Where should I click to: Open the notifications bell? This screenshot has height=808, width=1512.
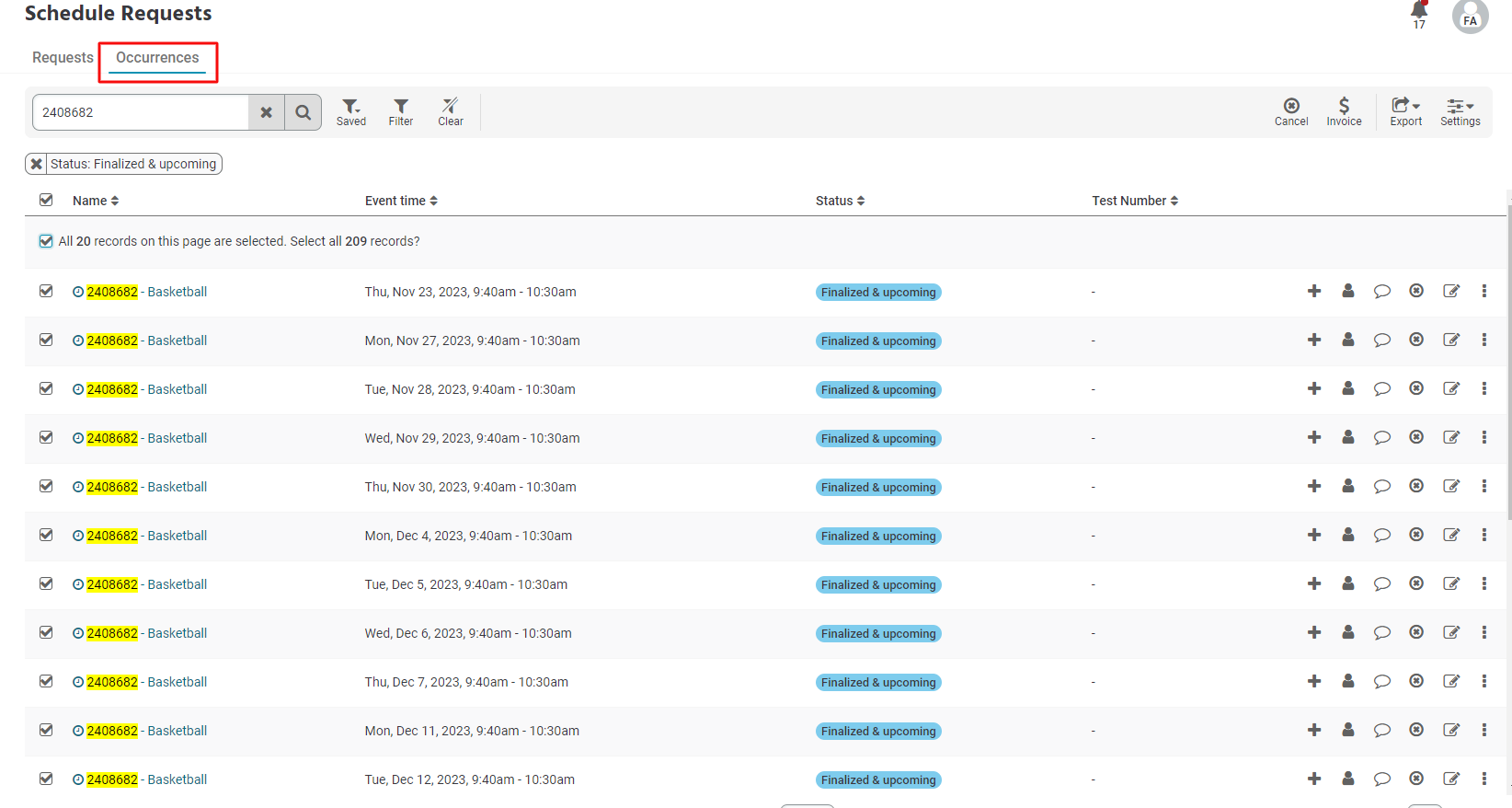1419,12
